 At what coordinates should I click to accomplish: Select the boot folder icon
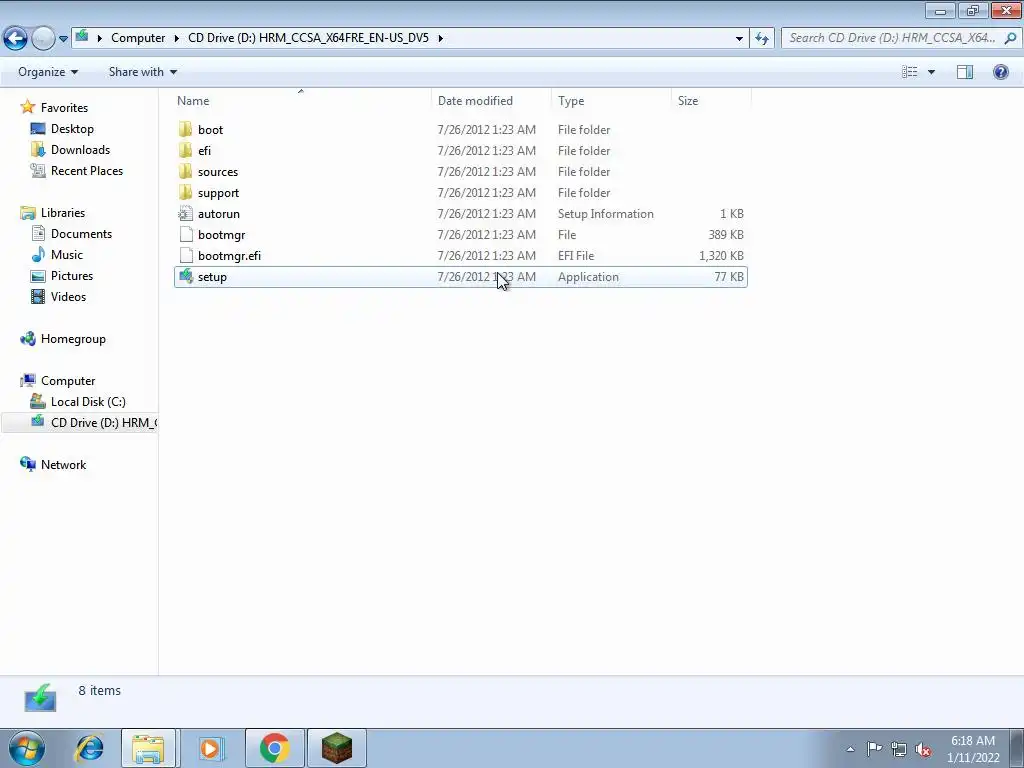(185, 129)
